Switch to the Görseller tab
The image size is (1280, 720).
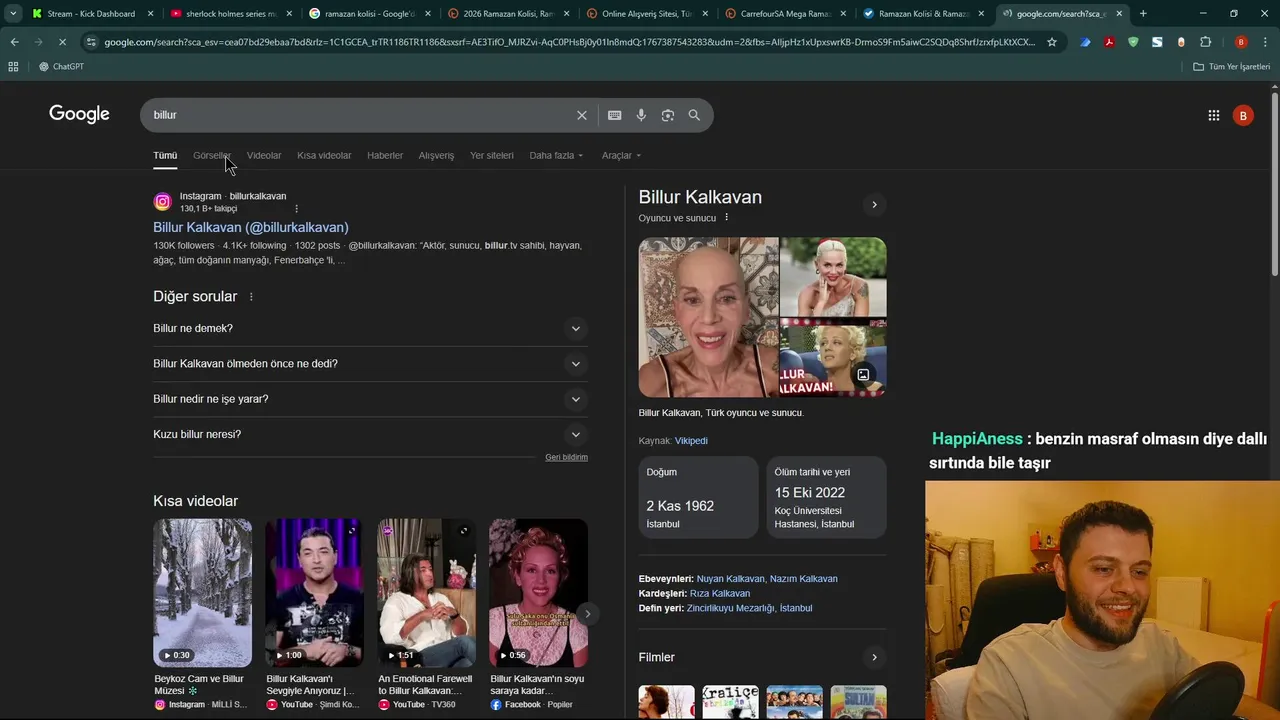click(x=212, y=155)
